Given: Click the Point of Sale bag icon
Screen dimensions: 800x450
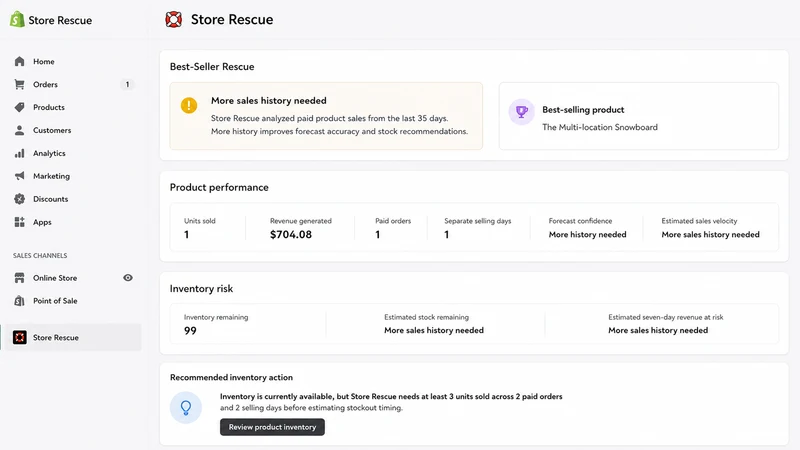Looking at the screenshot, I should [x=19, y=301].
